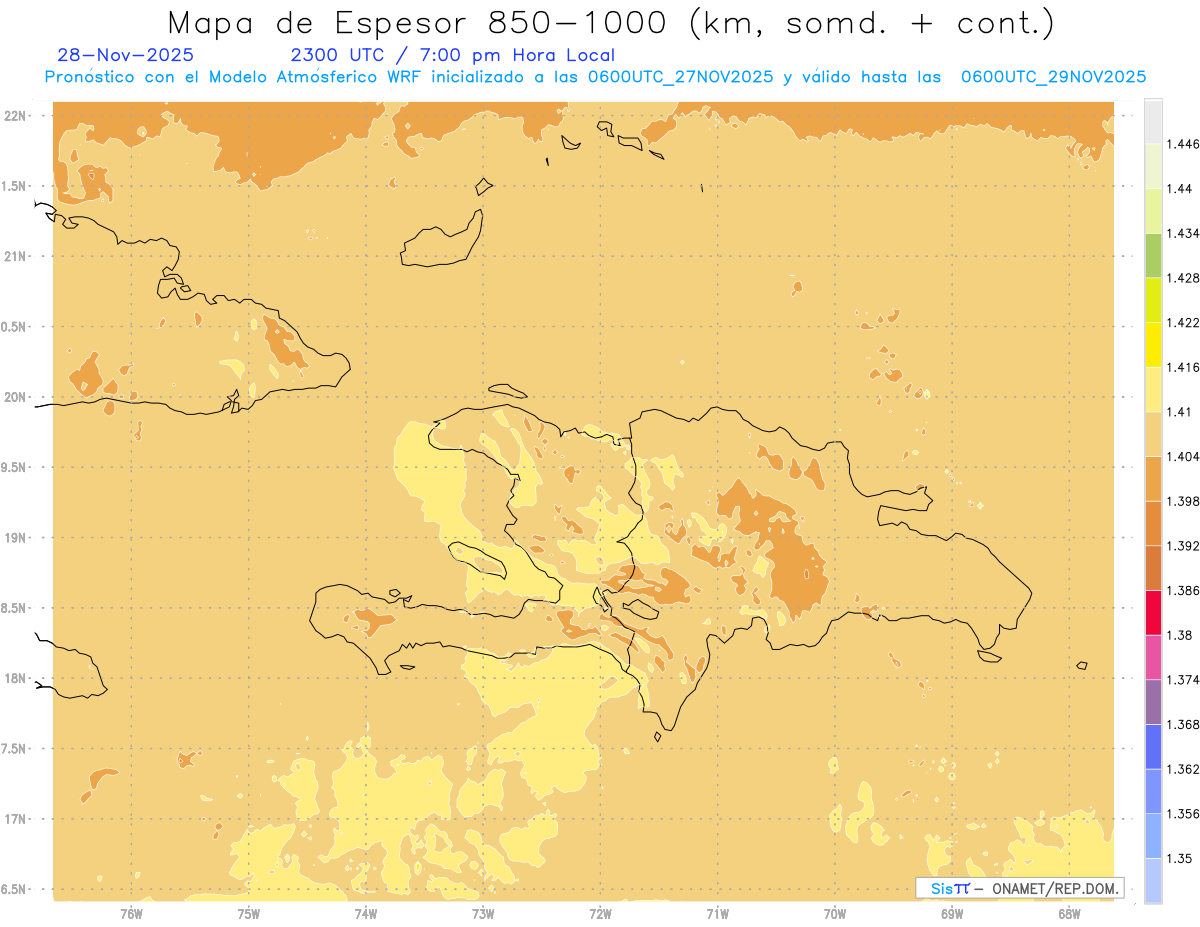Screen dimensions: 1200x927
Task: Click the legend value 1.41
Action: point(1179,411)
